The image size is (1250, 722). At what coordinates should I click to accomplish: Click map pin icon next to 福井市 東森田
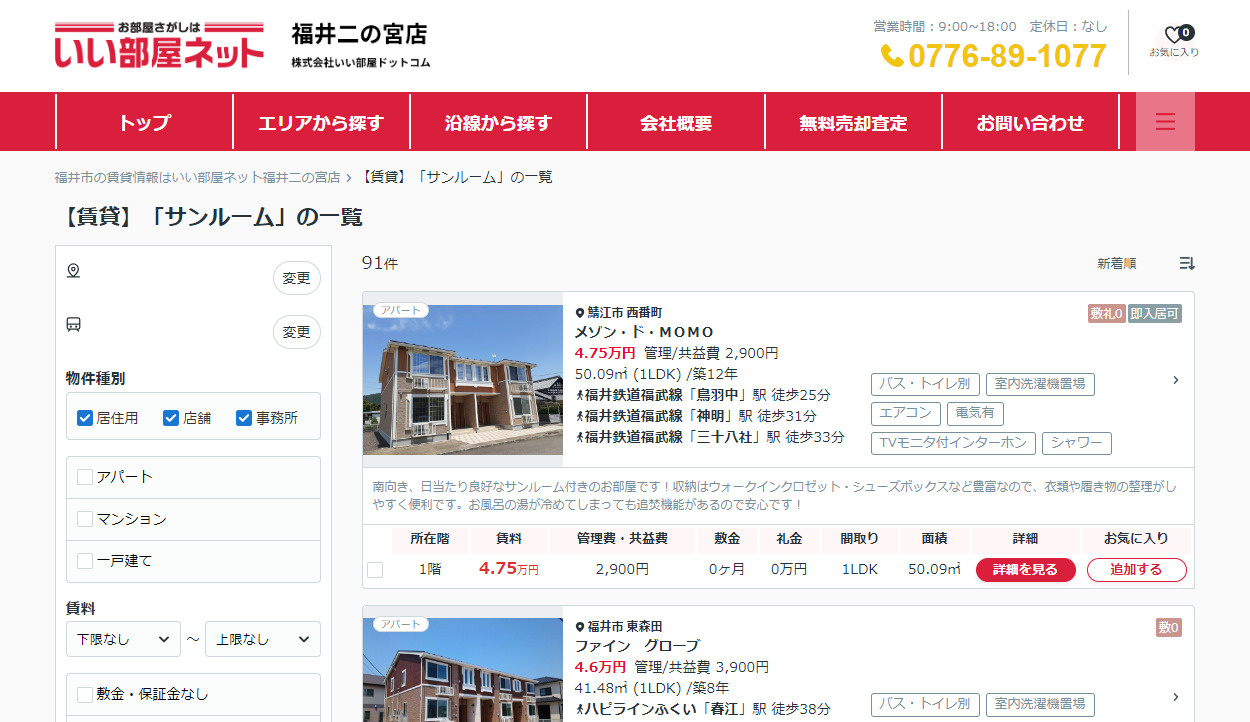click(580, 627)
